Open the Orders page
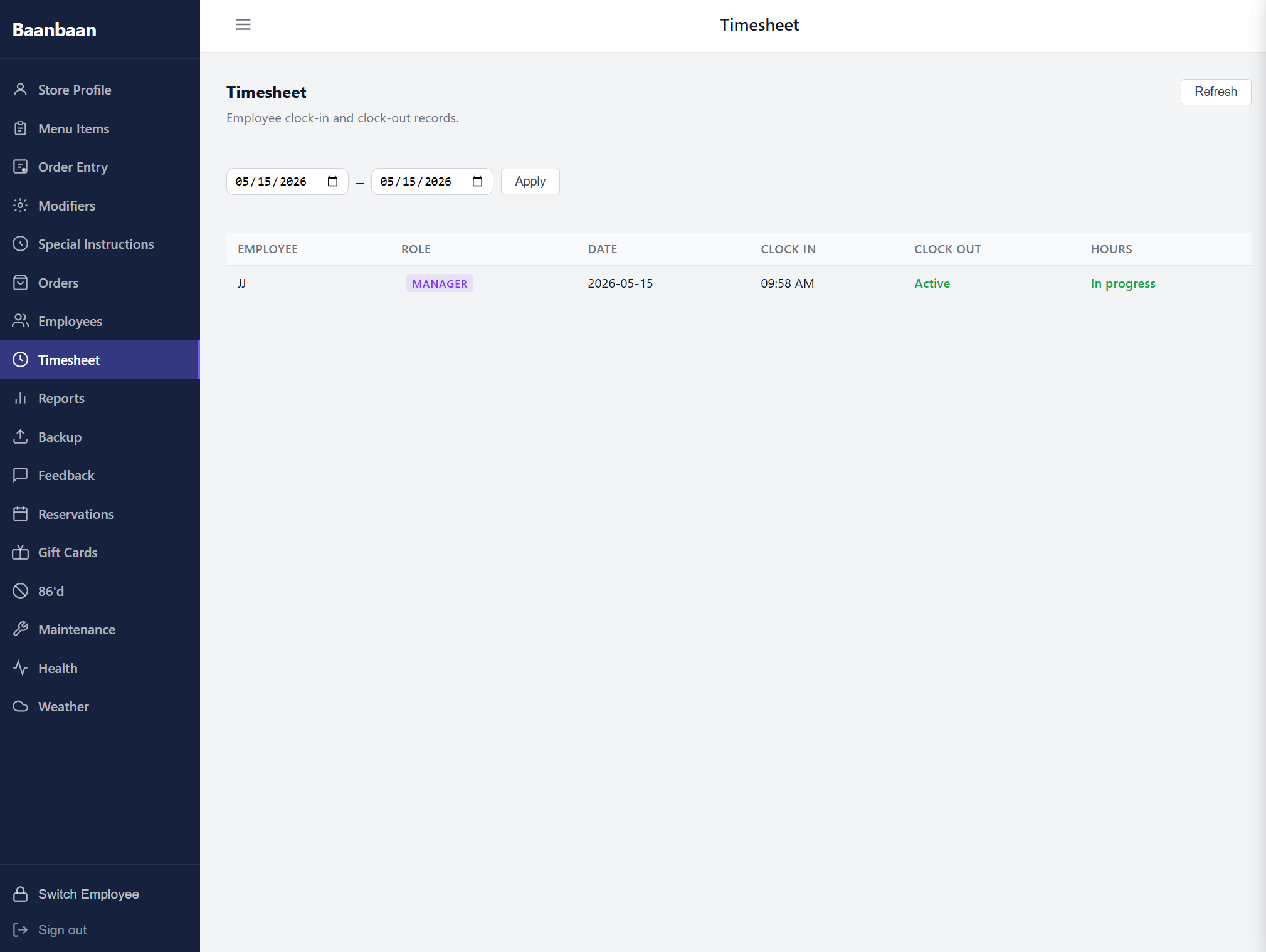 pyautogui.click(x=100, y=283)
